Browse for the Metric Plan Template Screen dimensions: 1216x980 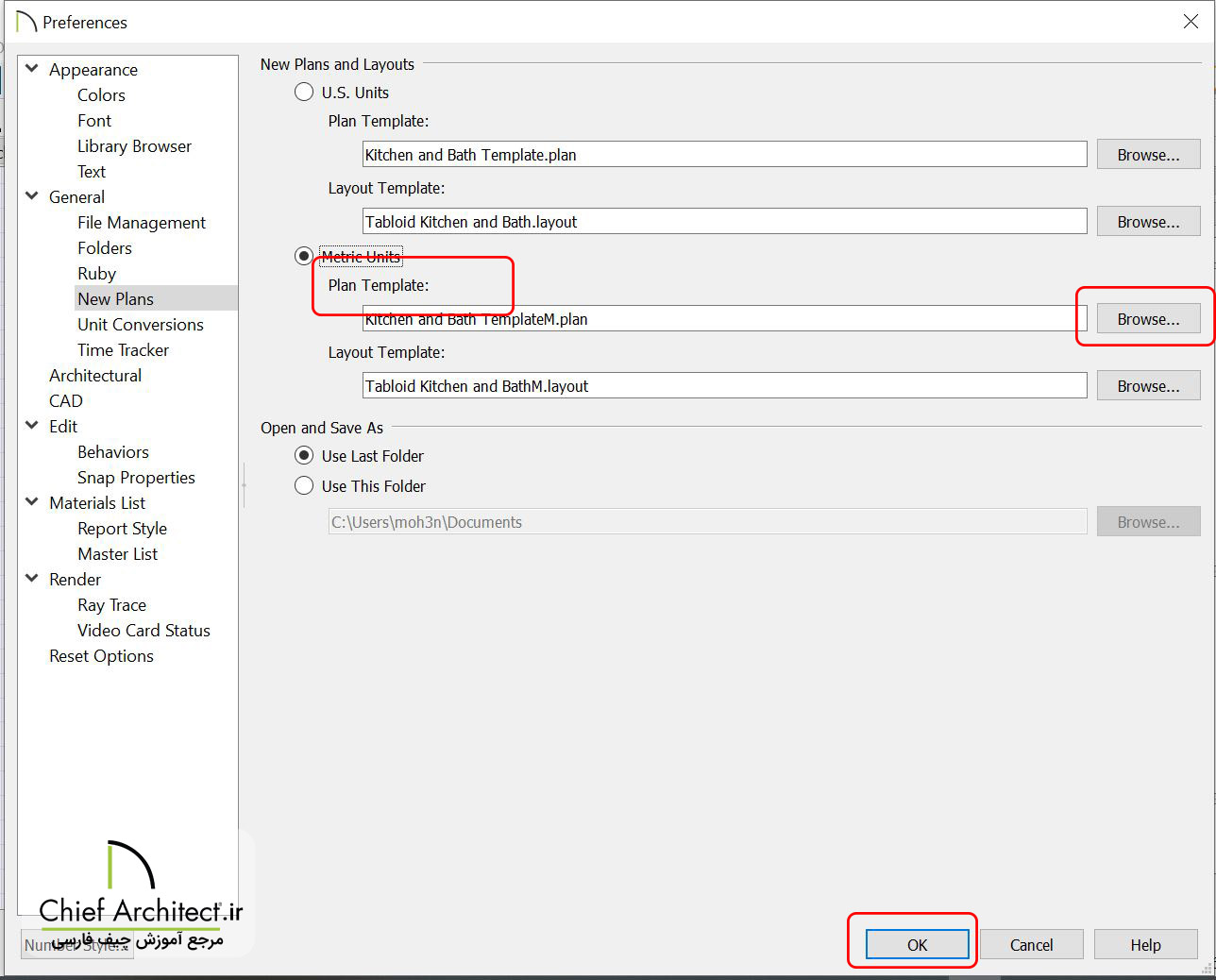point(1148,319)
